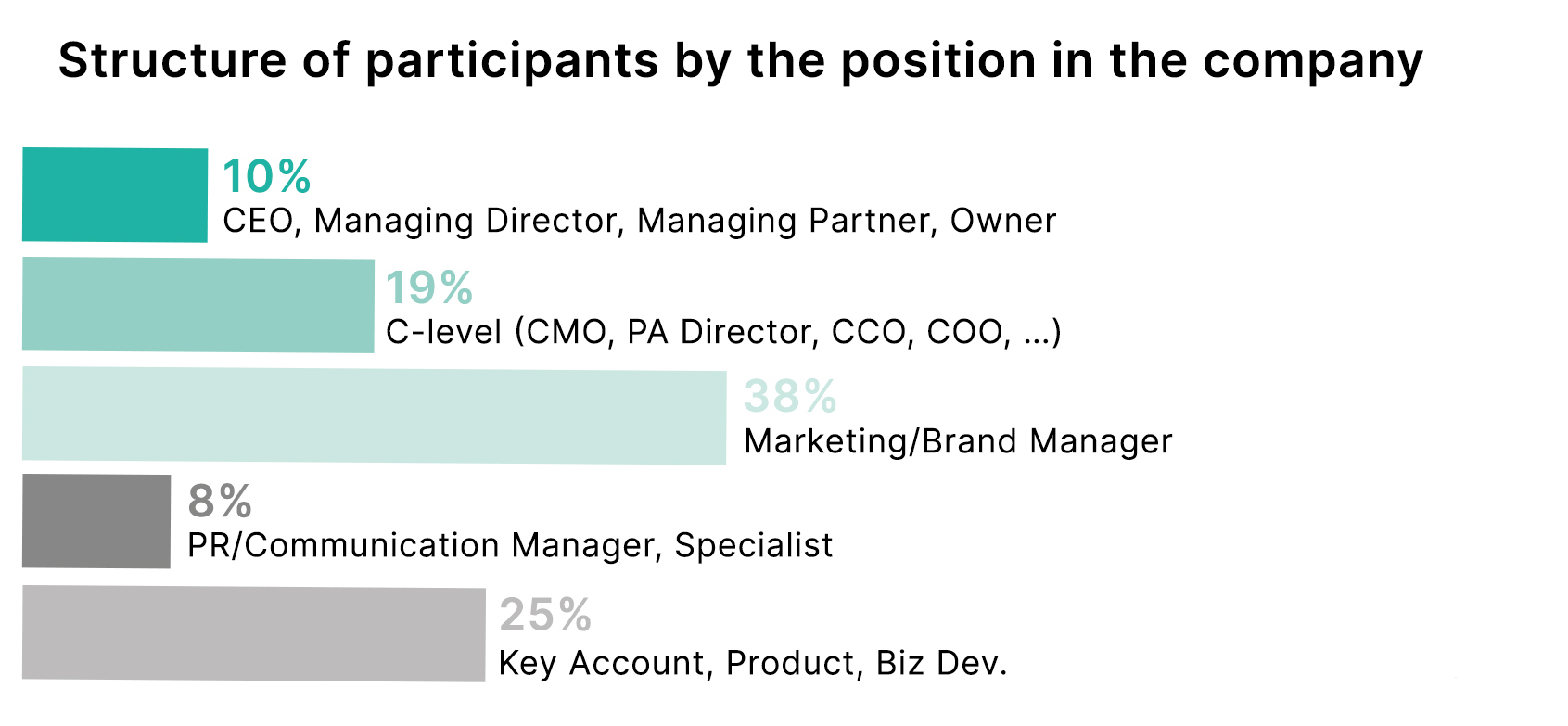Click the 19% C-level bar
This screenshot has height=726, width=1568.
click(198, 305)
